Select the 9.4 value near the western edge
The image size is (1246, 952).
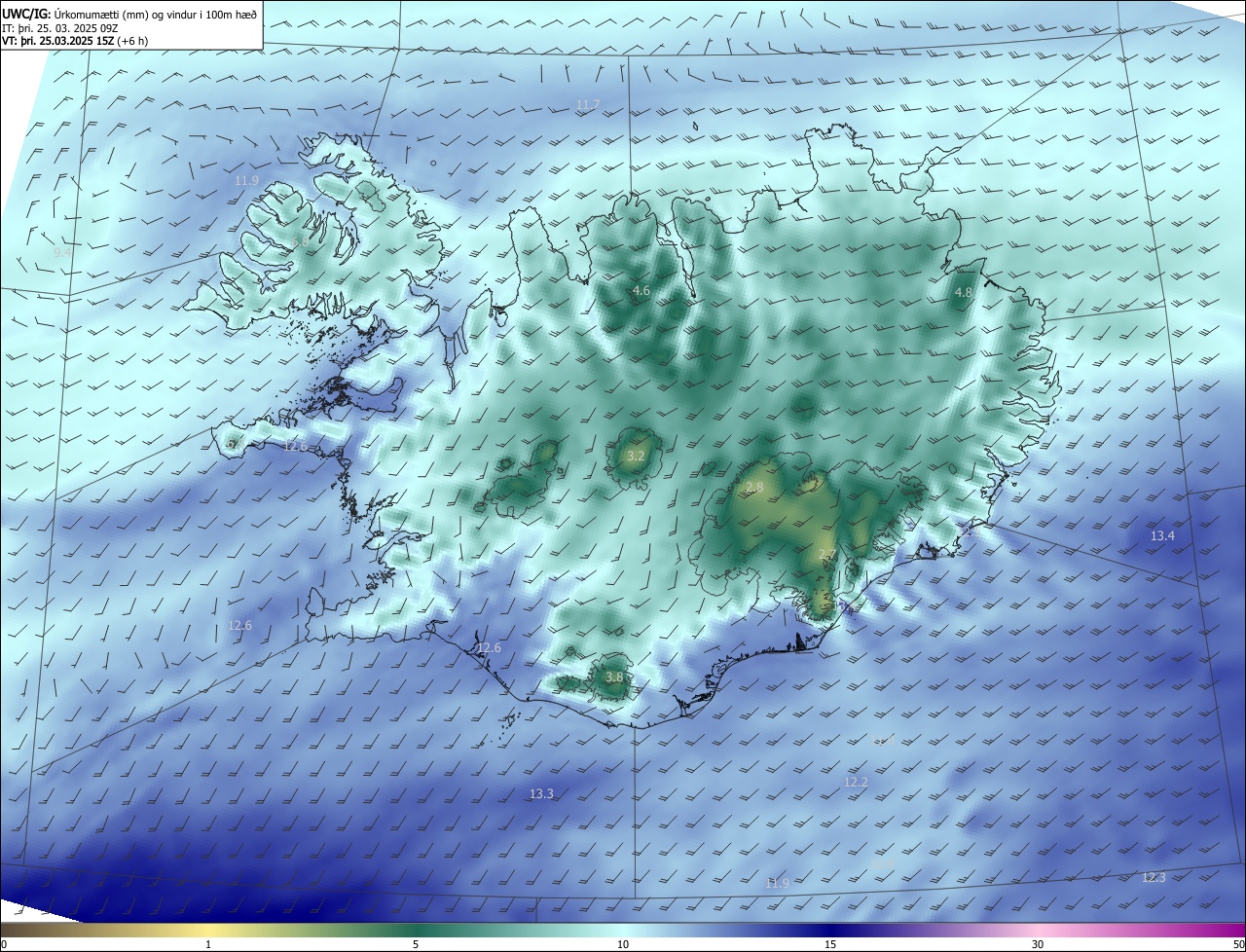pyautogui.click(x=62, y=252)
